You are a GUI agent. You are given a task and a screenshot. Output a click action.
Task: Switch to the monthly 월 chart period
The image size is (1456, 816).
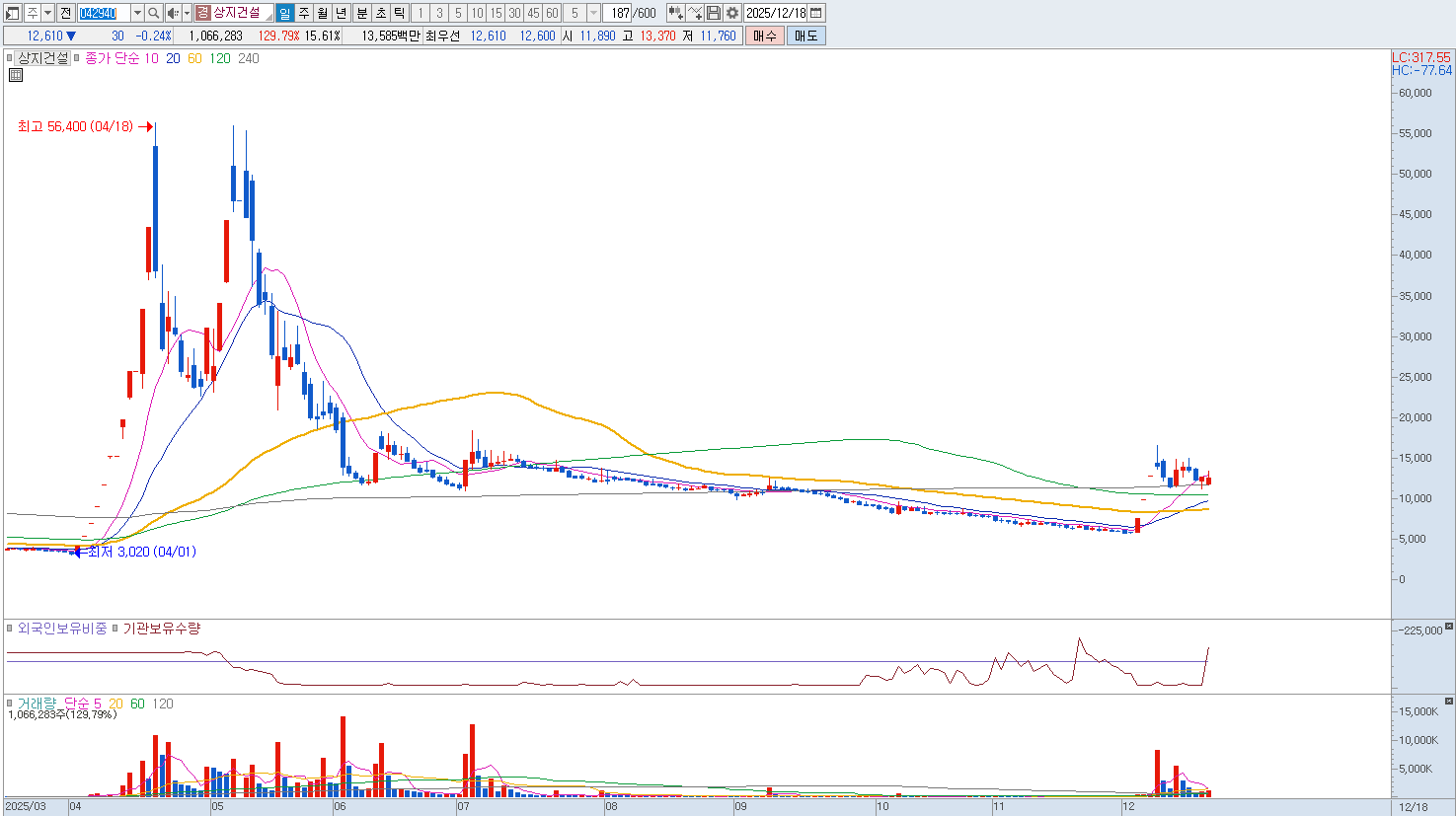(323, 13)
